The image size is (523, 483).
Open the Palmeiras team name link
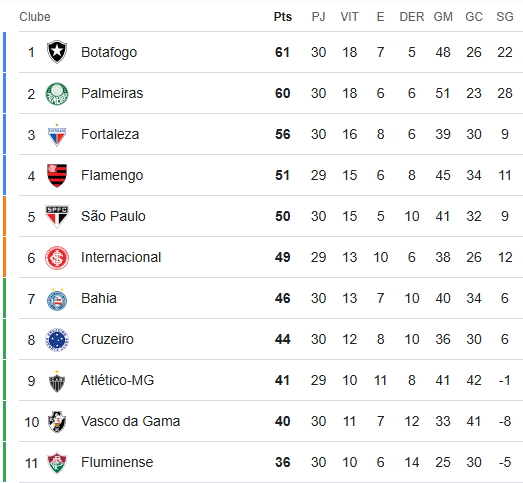(x=112, y=93)
